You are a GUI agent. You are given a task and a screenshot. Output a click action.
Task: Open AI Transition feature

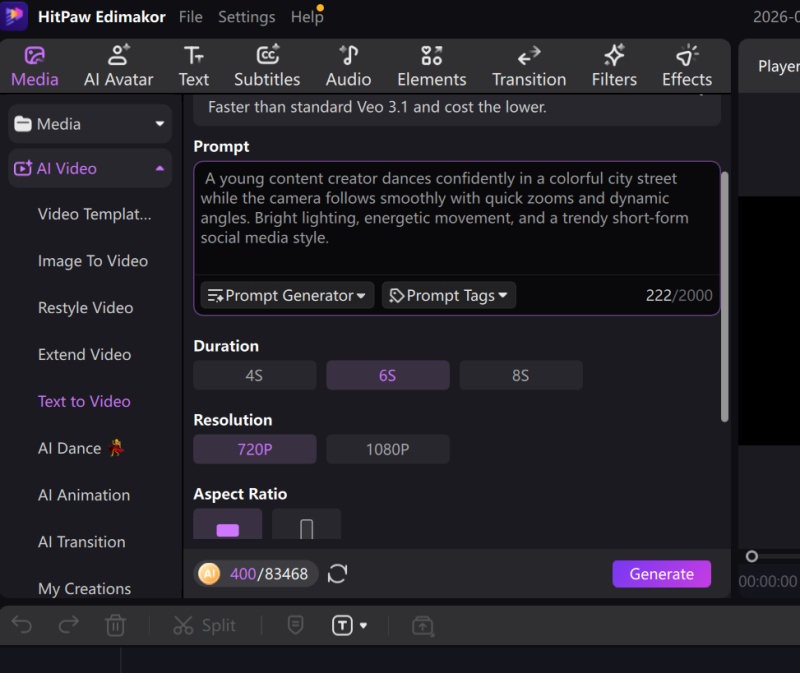click(81, 542)
